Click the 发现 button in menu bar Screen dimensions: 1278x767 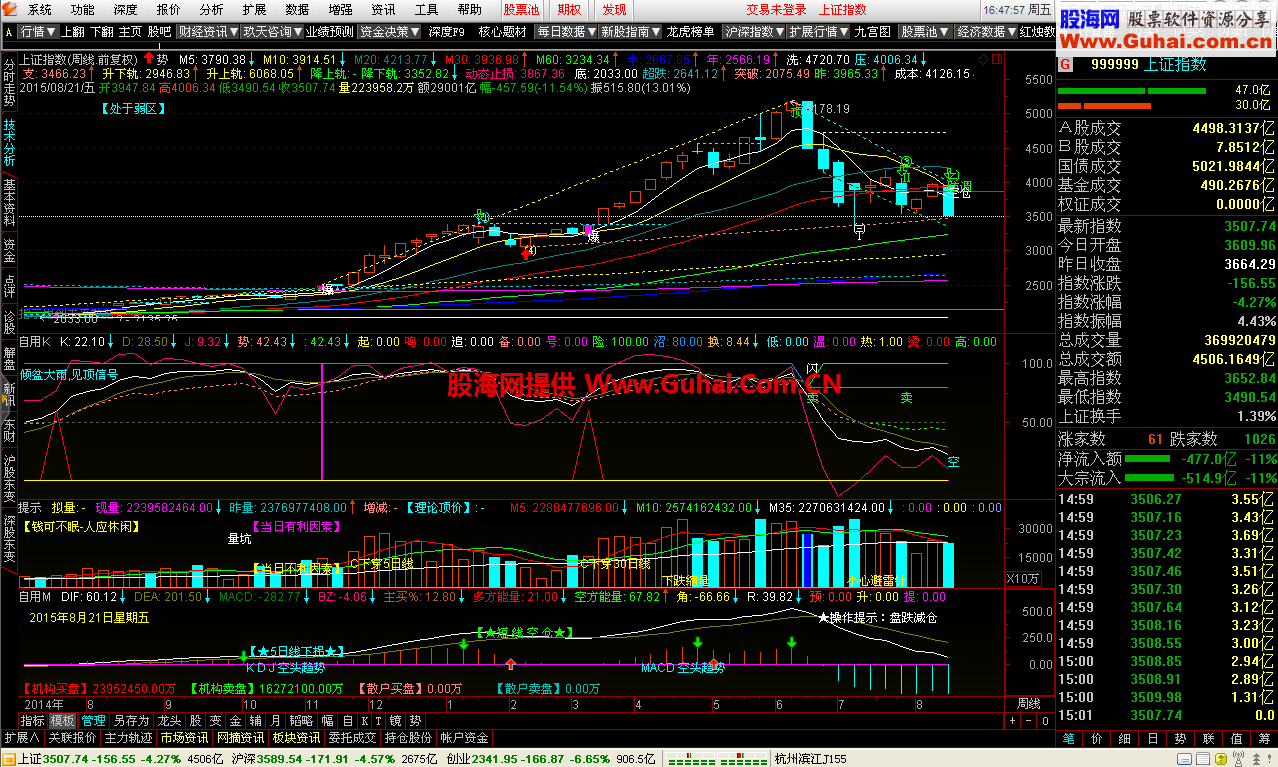614,10
